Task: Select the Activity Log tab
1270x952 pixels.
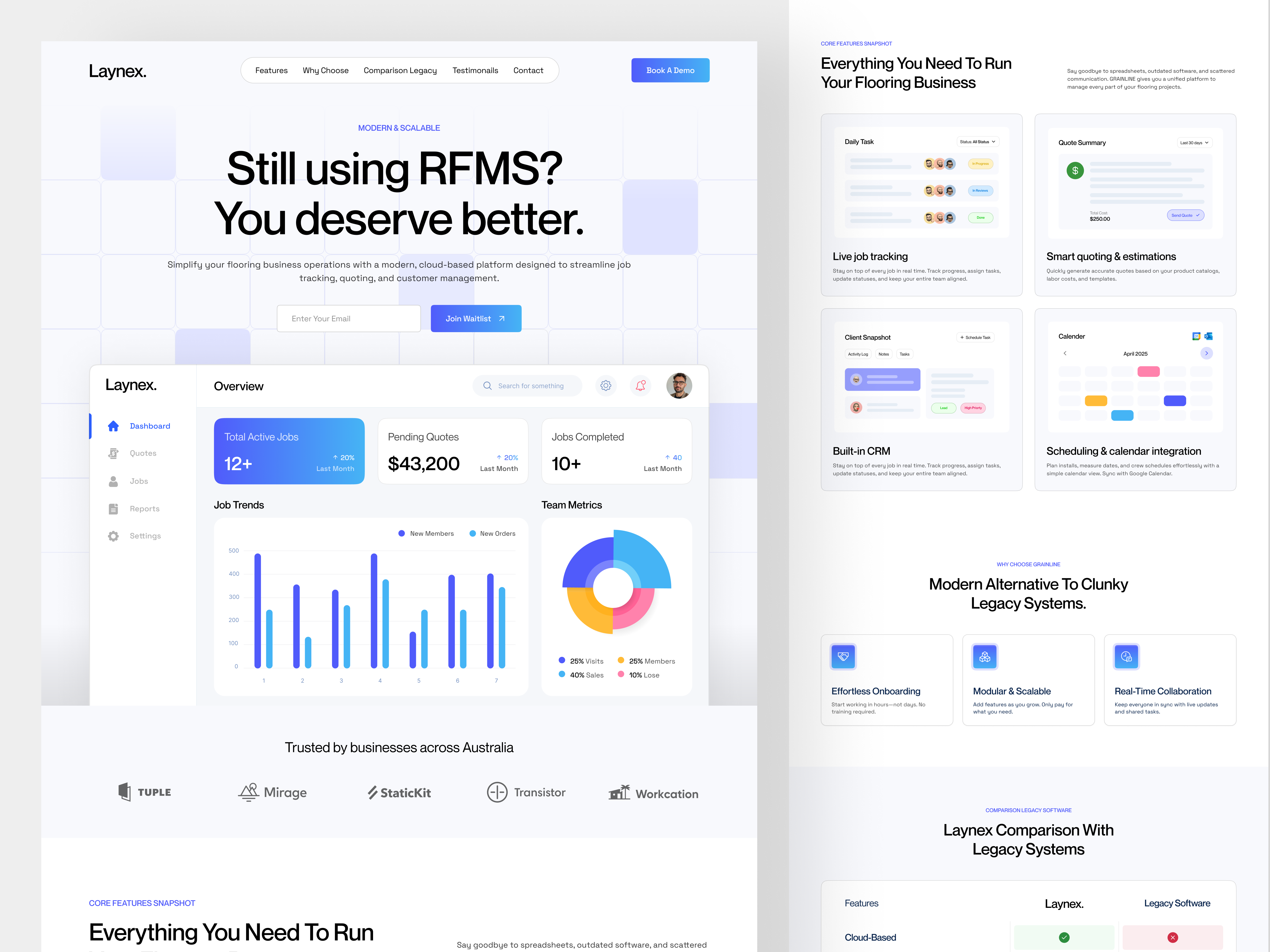Action: [858, 354]
